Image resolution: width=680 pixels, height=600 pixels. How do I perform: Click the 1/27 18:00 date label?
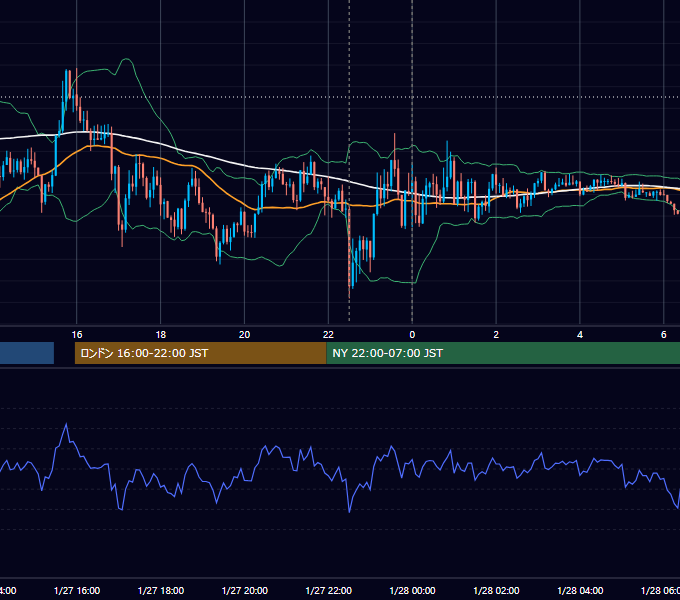coord(160,590)
